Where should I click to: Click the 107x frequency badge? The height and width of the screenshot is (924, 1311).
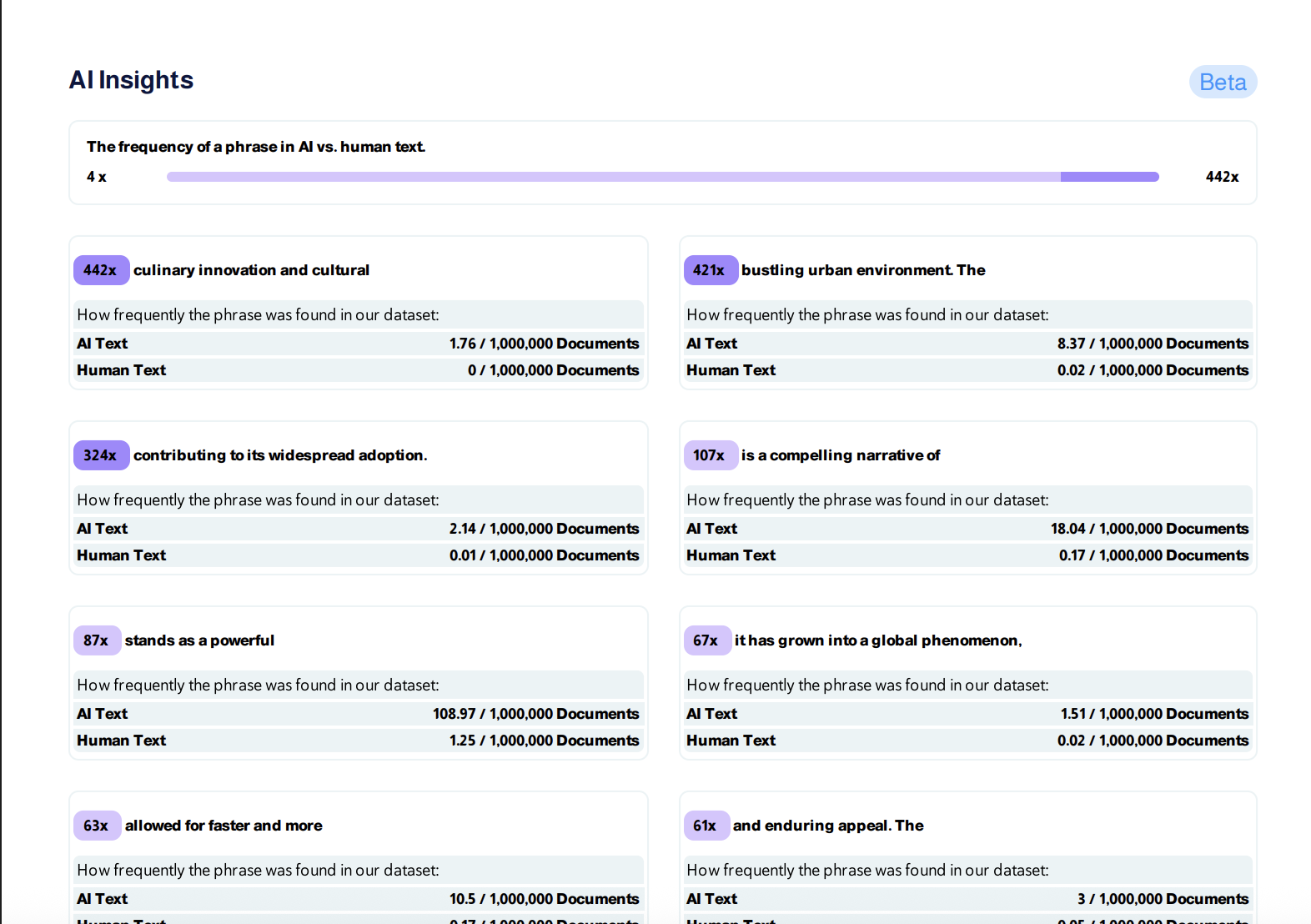tap(711, 455)
